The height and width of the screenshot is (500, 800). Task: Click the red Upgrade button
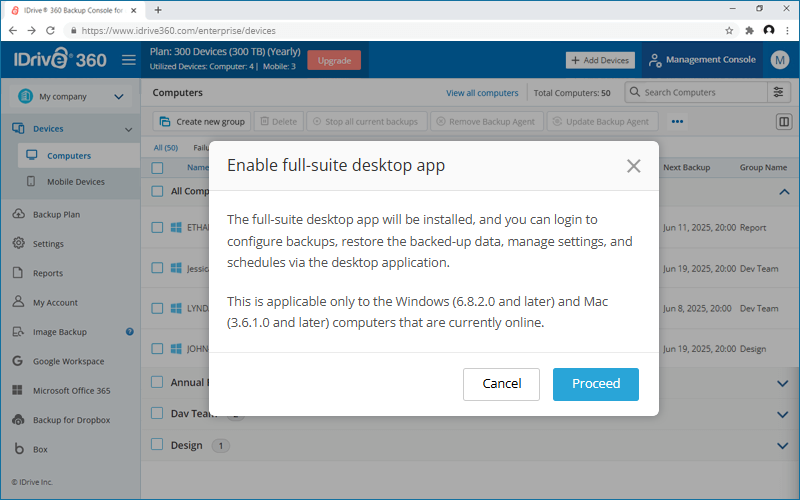click(334, 60)
